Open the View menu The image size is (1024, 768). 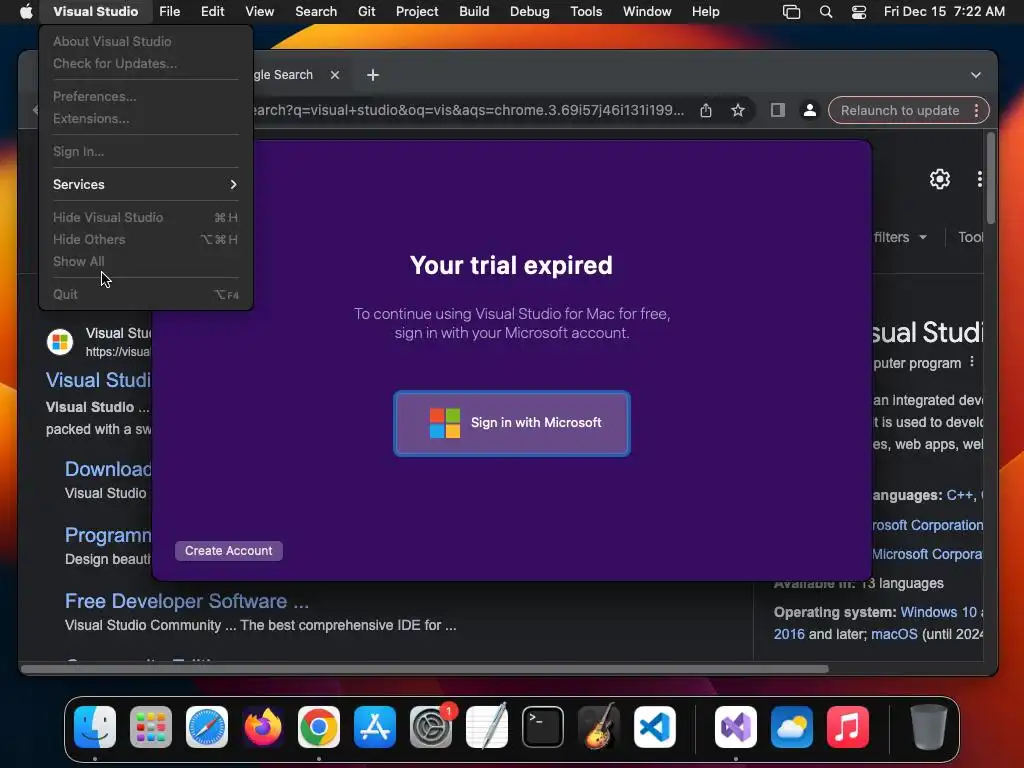click(259, 11)
